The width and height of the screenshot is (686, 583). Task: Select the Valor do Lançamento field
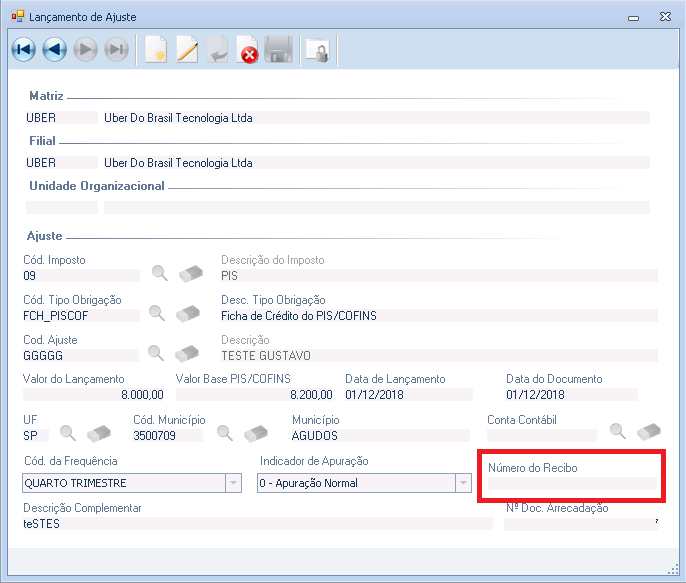pos(94,395)
